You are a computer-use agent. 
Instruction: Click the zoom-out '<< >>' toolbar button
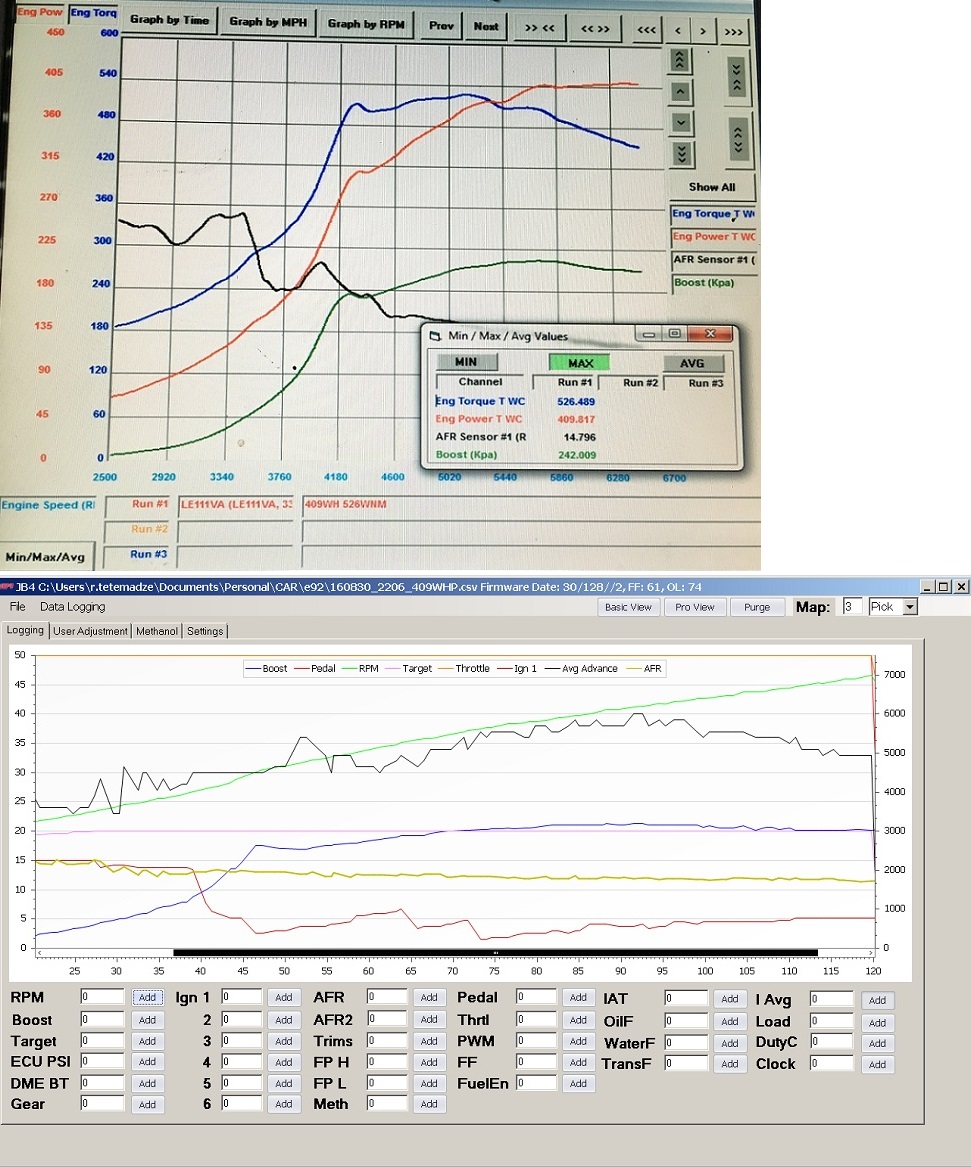tap(595, 28)
